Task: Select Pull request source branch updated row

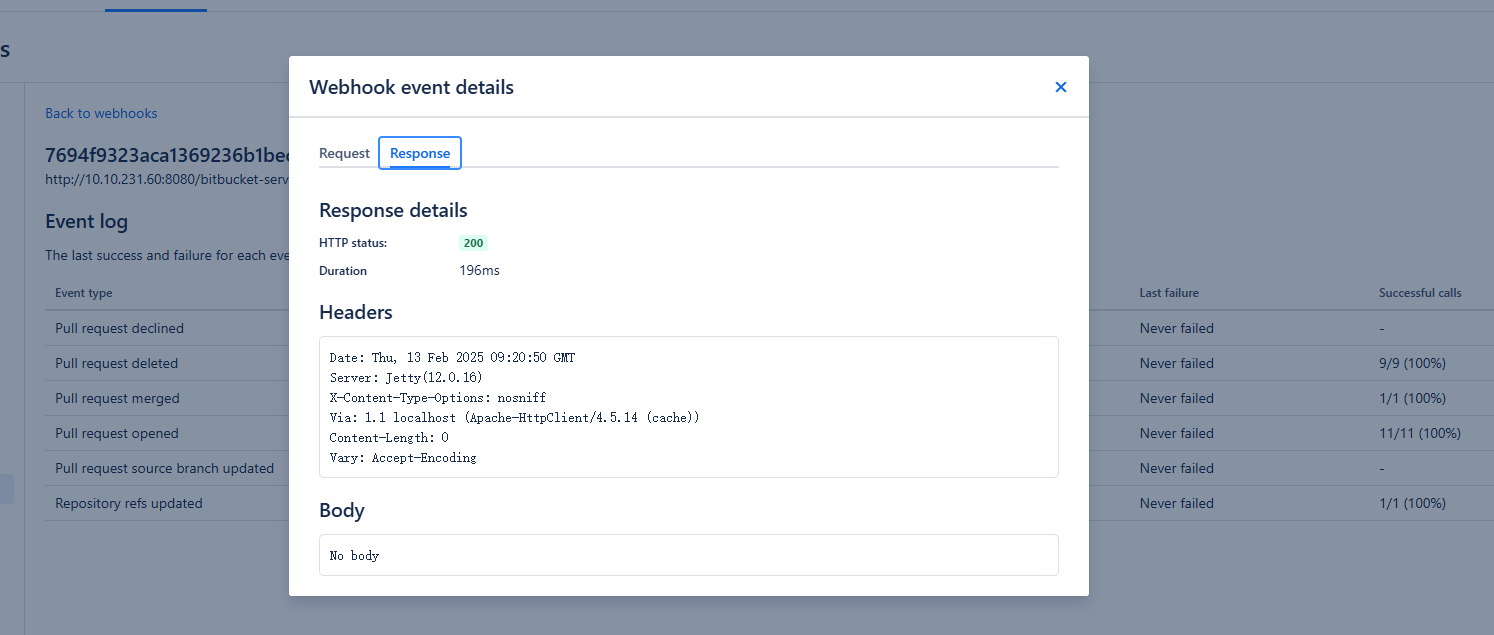Action: 761,468
